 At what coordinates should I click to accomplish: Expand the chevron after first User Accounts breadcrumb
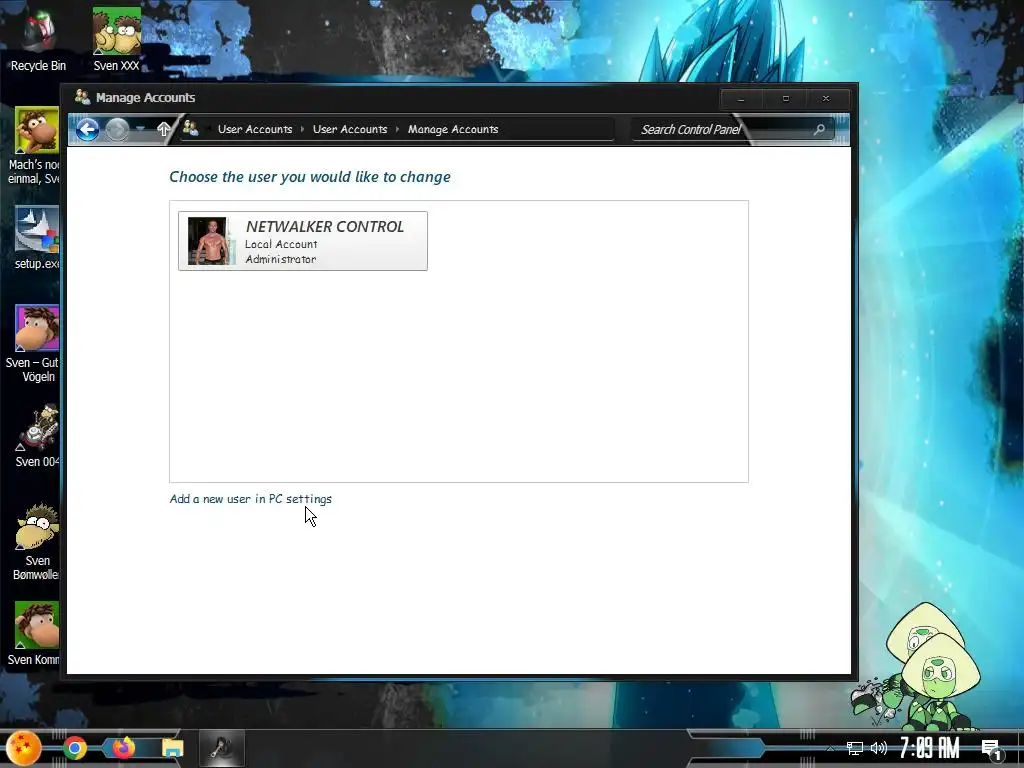tap(302, 129)
